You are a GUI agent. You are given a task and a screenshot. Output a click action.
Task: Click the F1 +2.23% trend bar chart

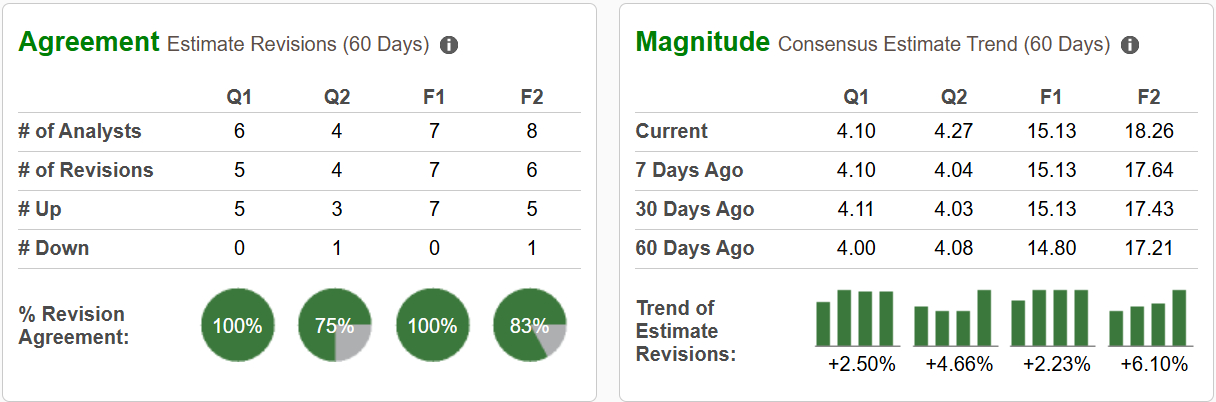[1050, 318]
